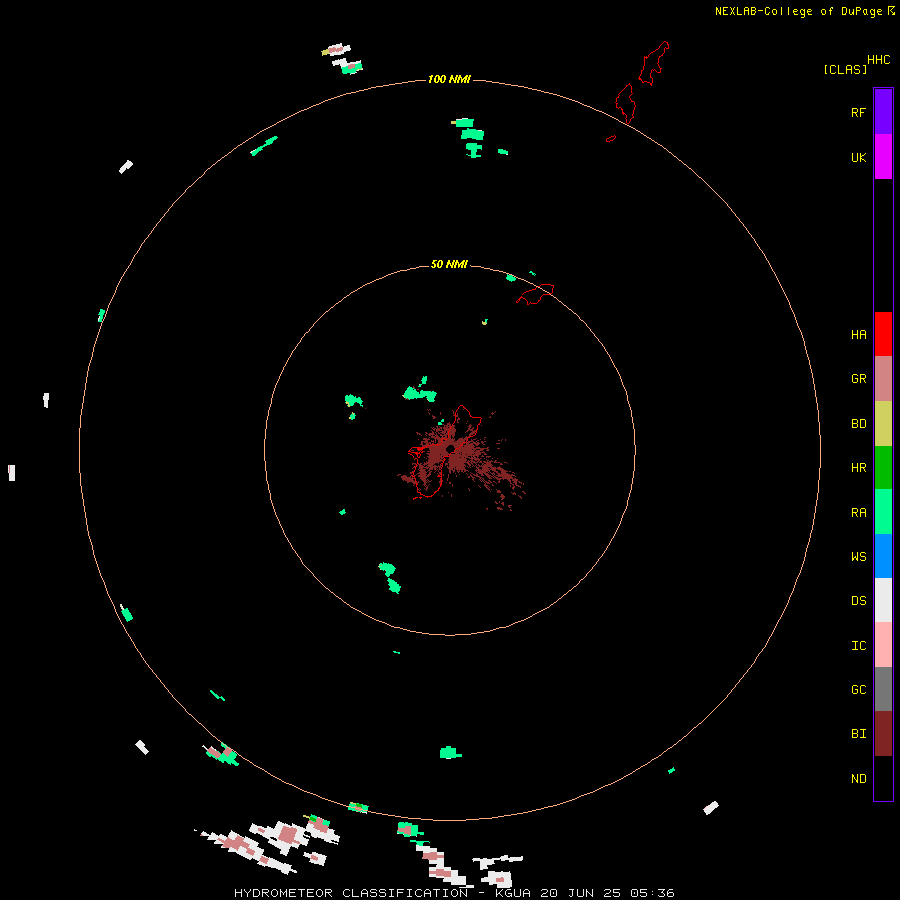Click the red island outline on the 50 NMI ring

coord(535,294)
